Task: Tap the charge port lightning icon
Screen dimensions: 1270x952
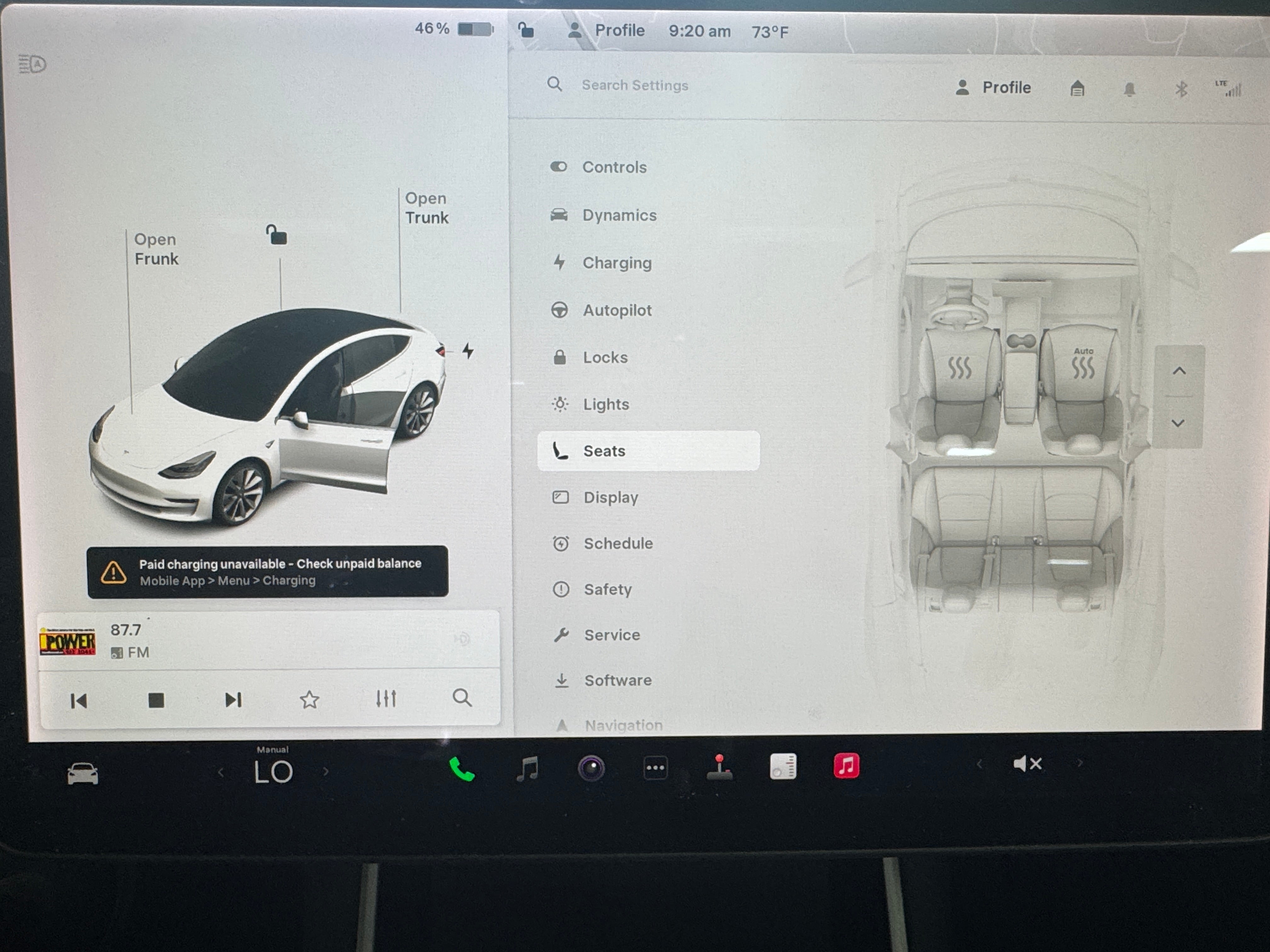Action: click(468, 351)
